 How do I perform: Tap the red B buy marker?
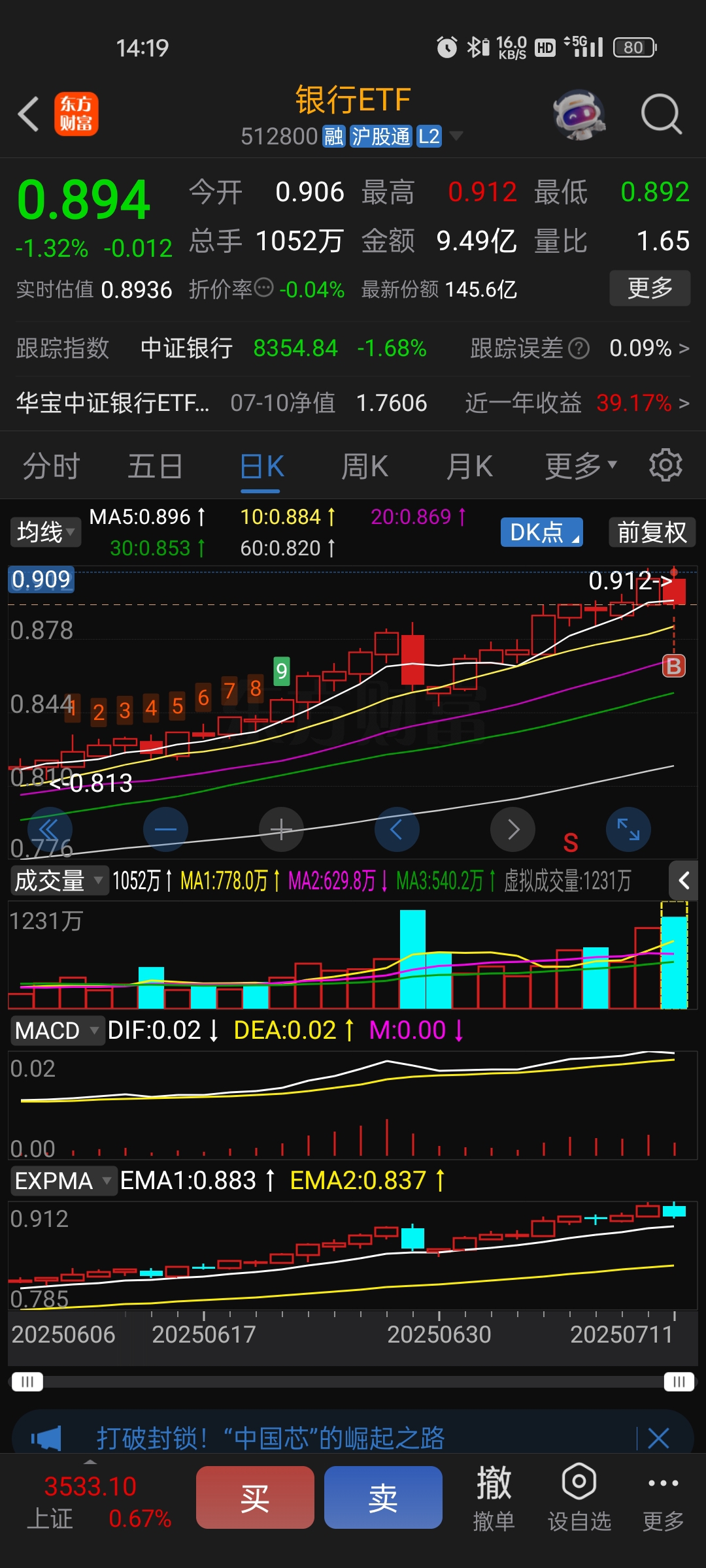[x=674, y=666]
